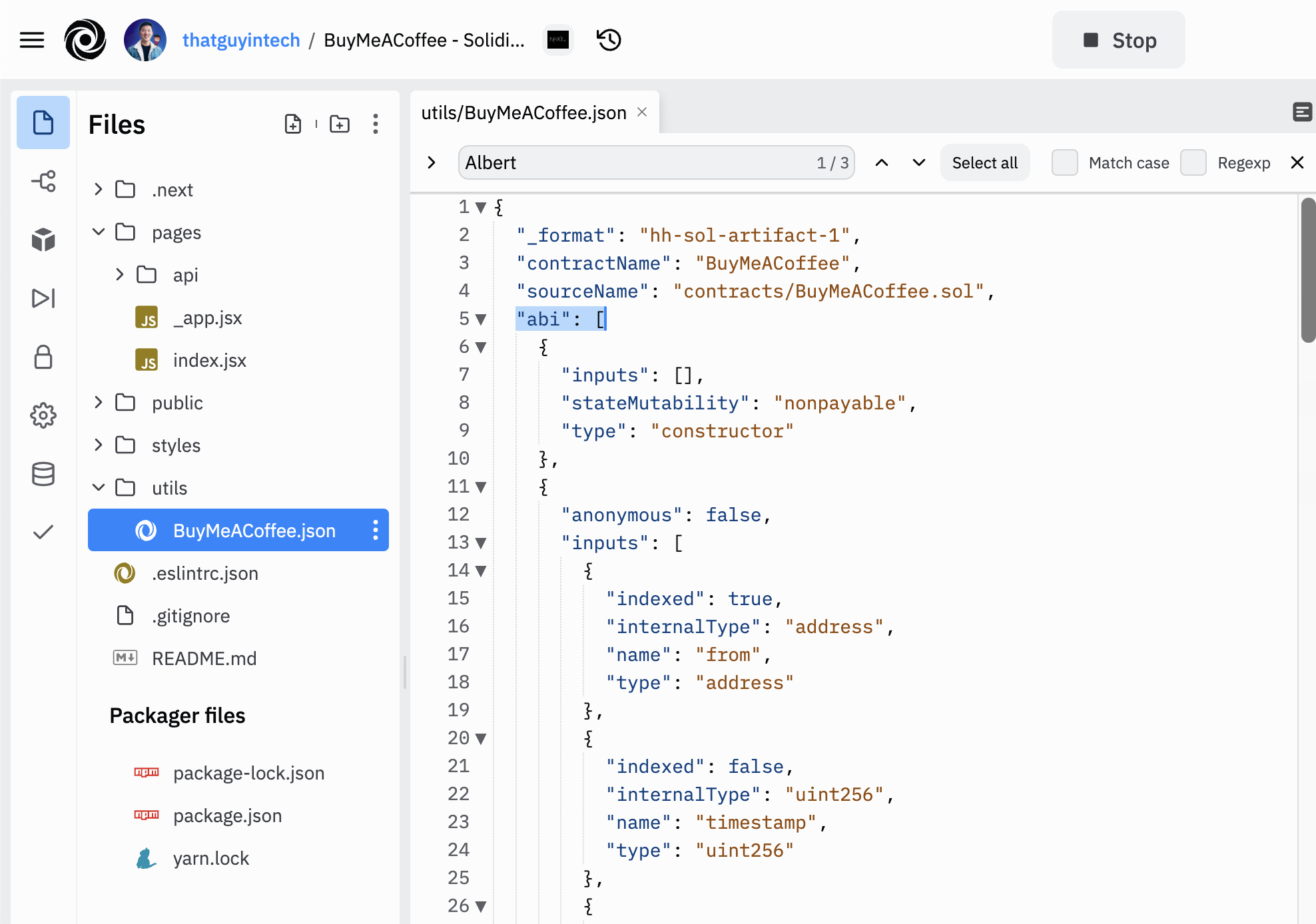Image resolution: width=1316 pixels, height=924 pixels.
Task: Expand the public folder
Action: (x=99, y=402)
